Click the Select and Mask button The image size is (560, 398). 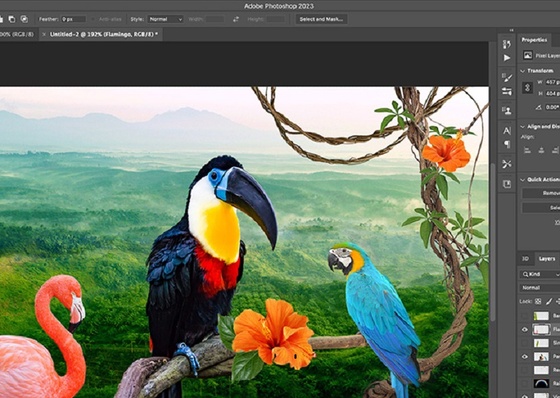click(x=321, y=19)
